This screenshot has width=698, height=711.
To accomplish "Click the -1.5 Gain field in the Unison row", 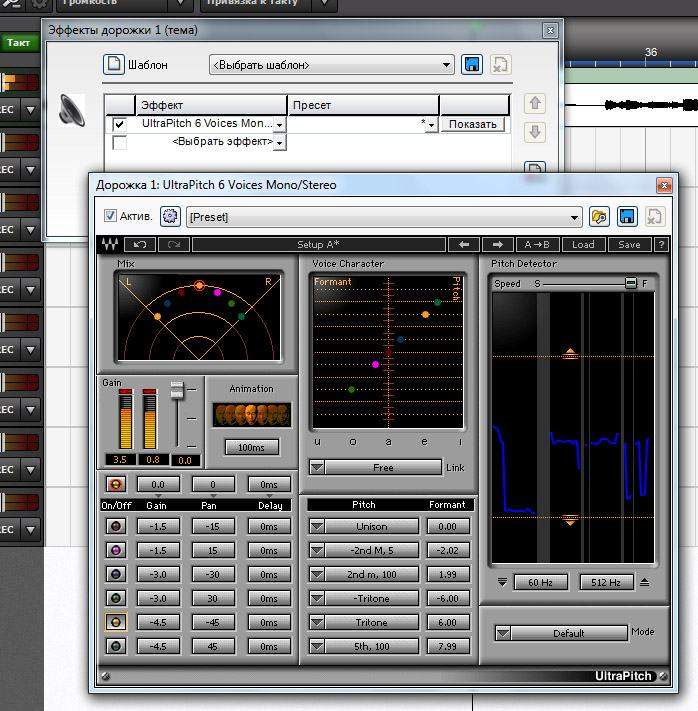I will point(158,526).
